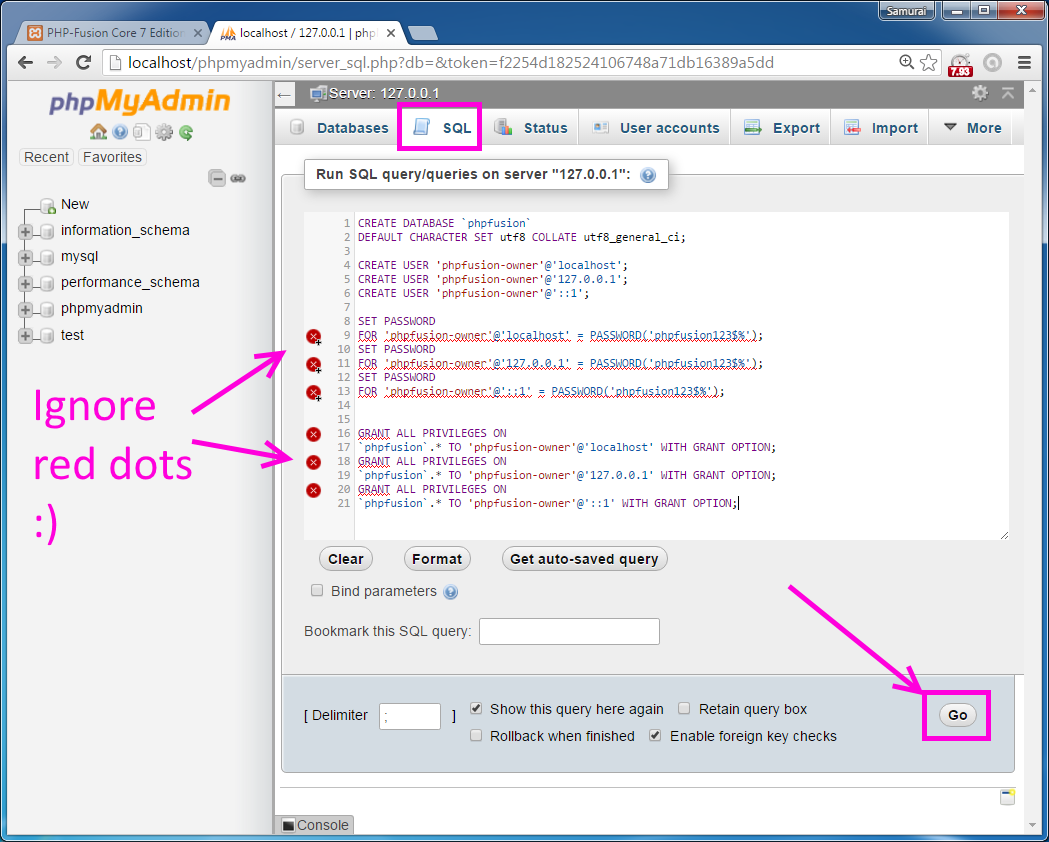Click the speed extension icon 7.93

pyautogui.click(x=960, y=64)
